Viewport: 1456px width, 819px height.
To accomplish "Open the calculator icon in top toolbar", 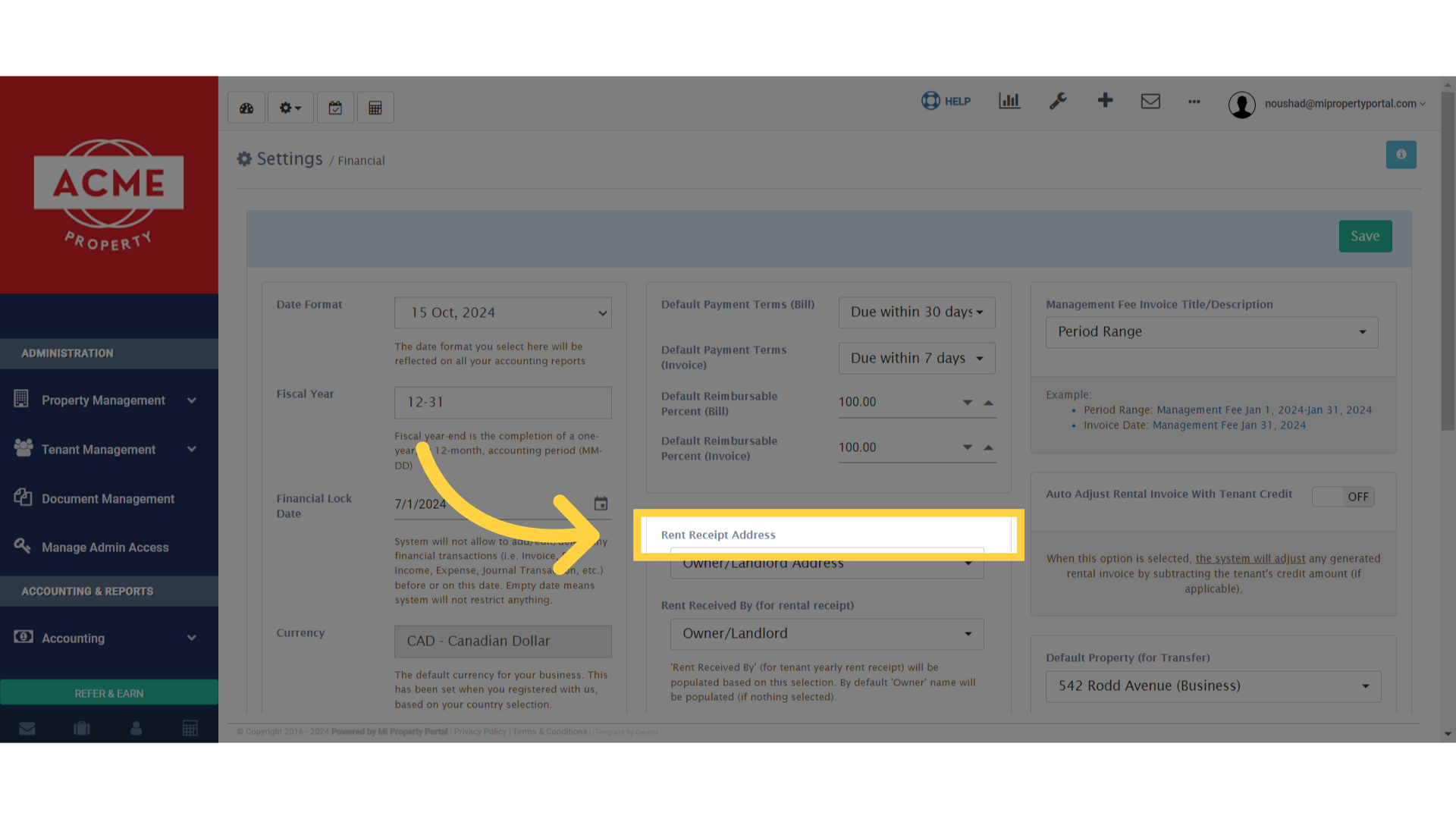I will pos(375,107).
